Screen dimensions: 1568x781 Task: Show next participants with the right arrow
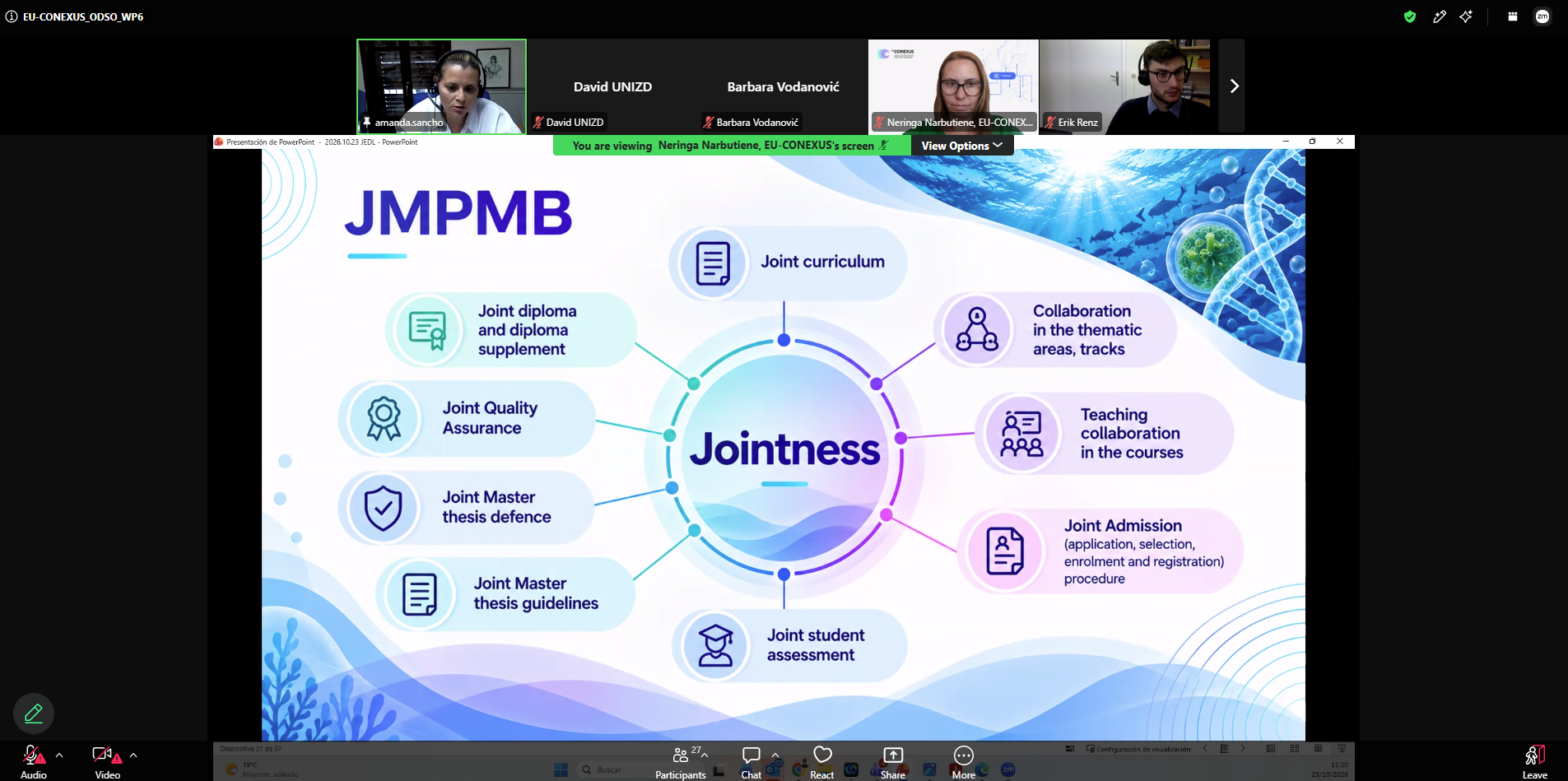point(1232,86)
